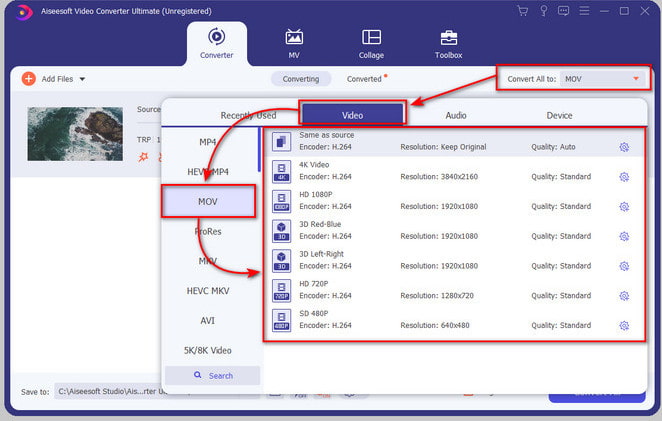This screenshot has height=421, width=662.
Task: Expand the Add Files dropdown arrow
Action: click(82, 79)
